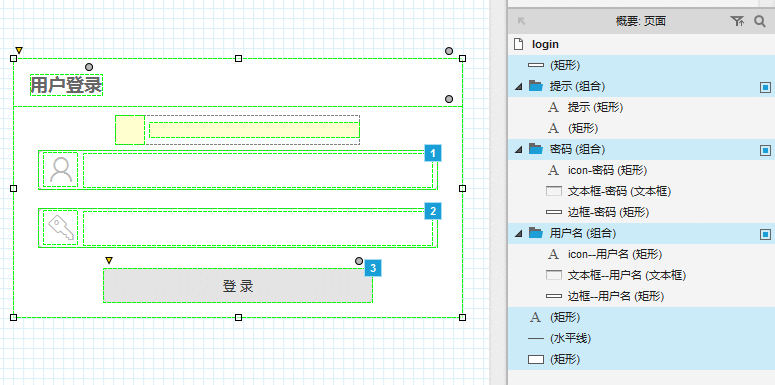Click the long yellow prompt text rectangle
This screenshot has width=775, height=385.
[254, 130]
